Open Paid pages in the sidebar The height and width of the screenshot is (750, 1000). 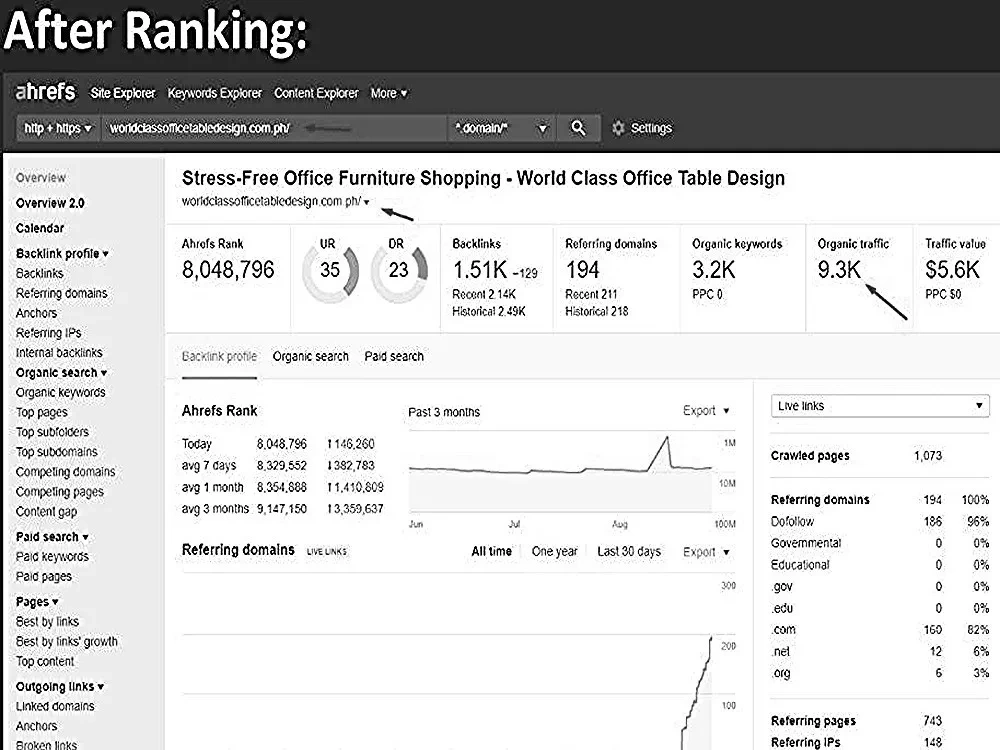point(43,577)
